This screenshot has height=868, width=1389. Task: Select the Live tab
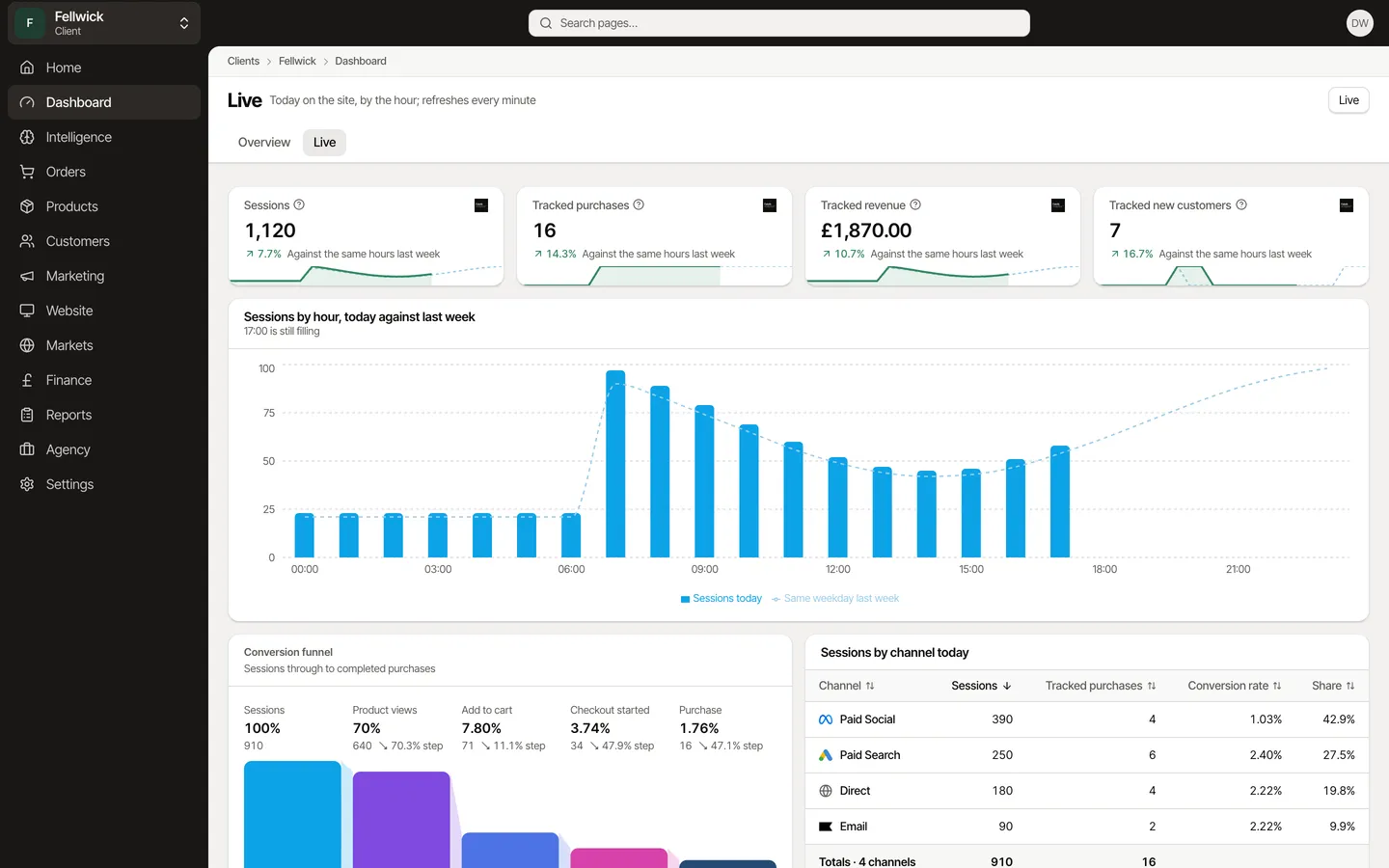[324, 143]
